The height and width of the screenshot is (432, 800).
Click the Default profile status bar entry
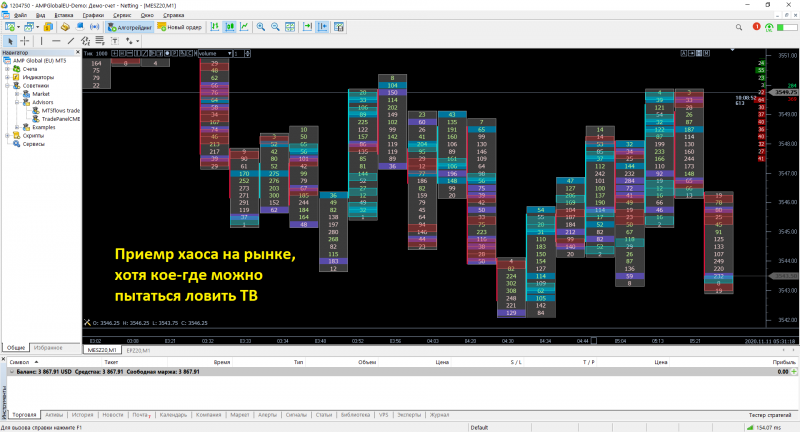click(479, 427)
